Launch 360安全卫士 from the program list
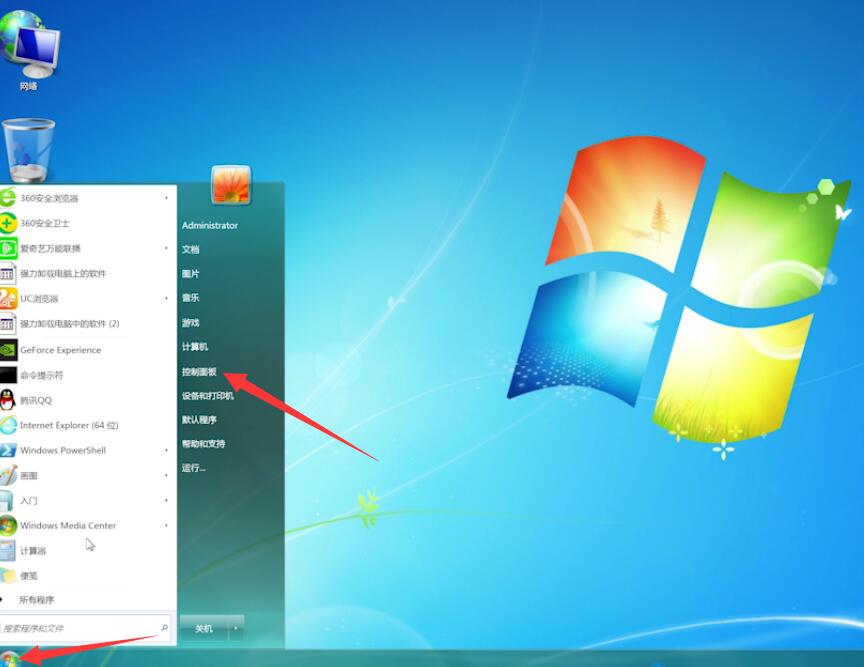The image size is (864, 667). click(x=87, y=223)
